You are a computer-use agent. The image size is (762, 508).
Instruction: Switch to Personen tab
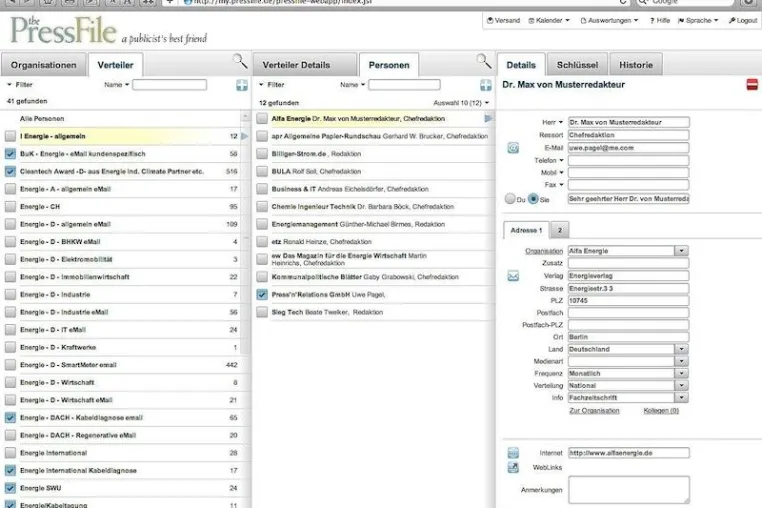(389, 65)
